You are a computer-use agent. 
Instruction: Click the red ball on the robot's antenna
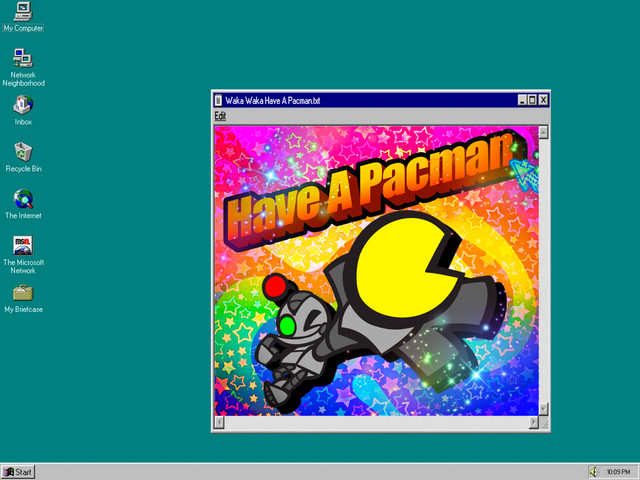[x=276, y=287]
